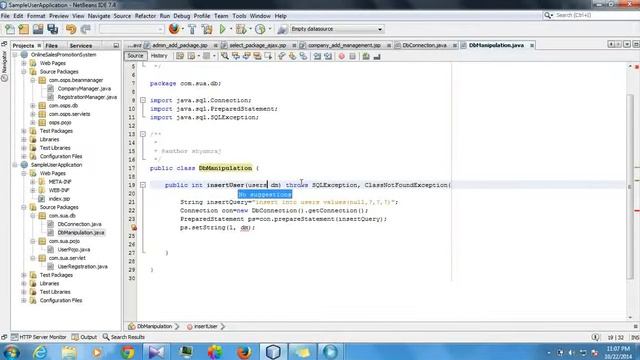Switch to the Services panel tab
The image size is (640, 360).
[x=80, y=46]
